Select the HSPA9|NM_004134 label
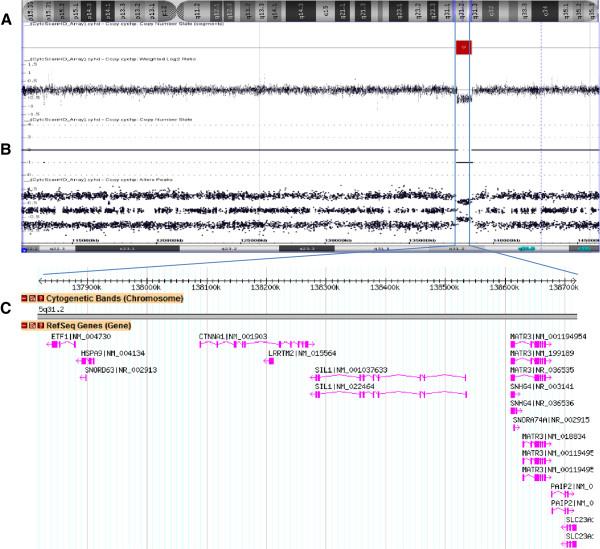The width and height of the screenshot is (600, 549). click(113, 353)
